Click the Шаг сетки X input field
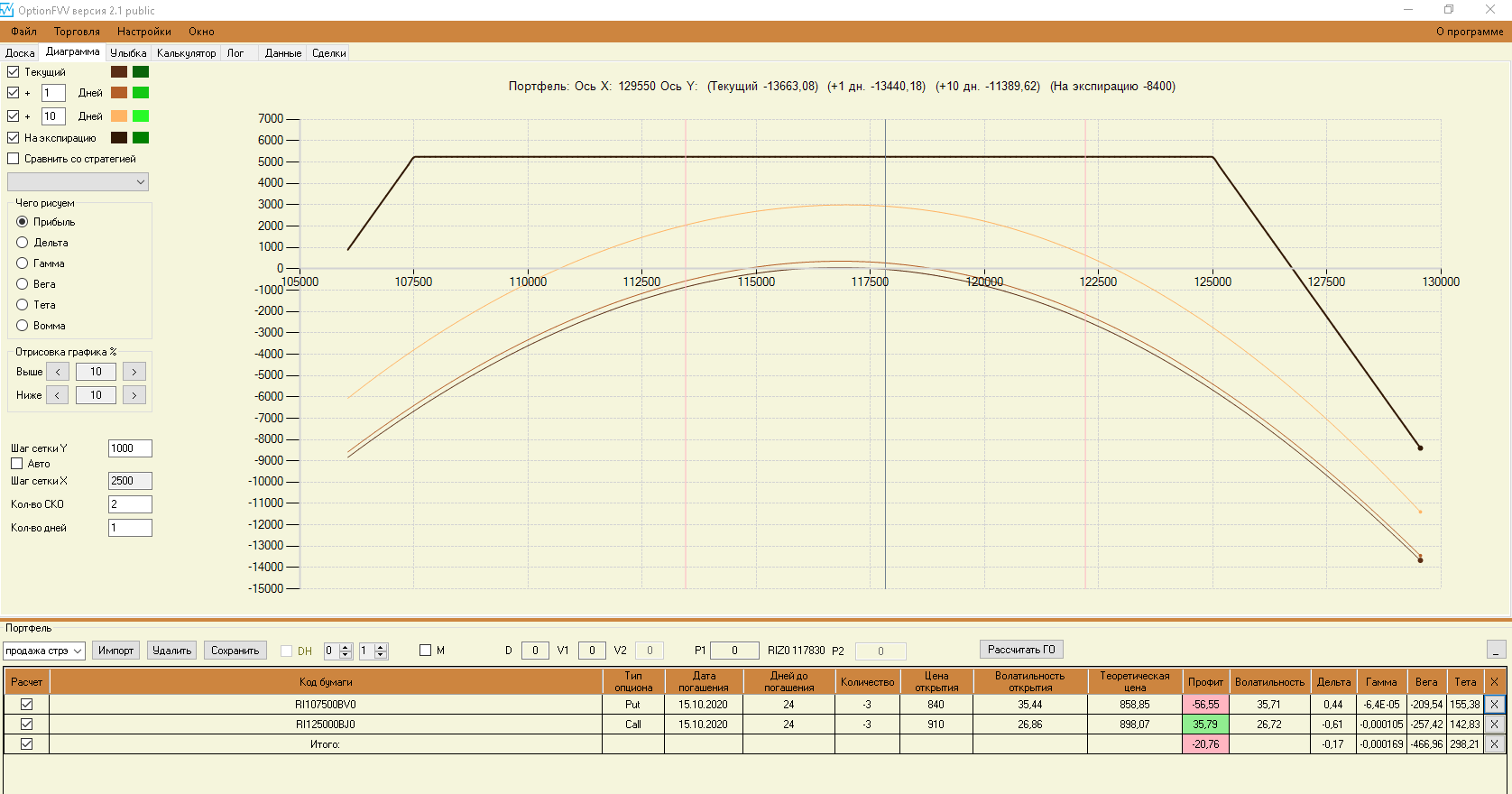 130,481
